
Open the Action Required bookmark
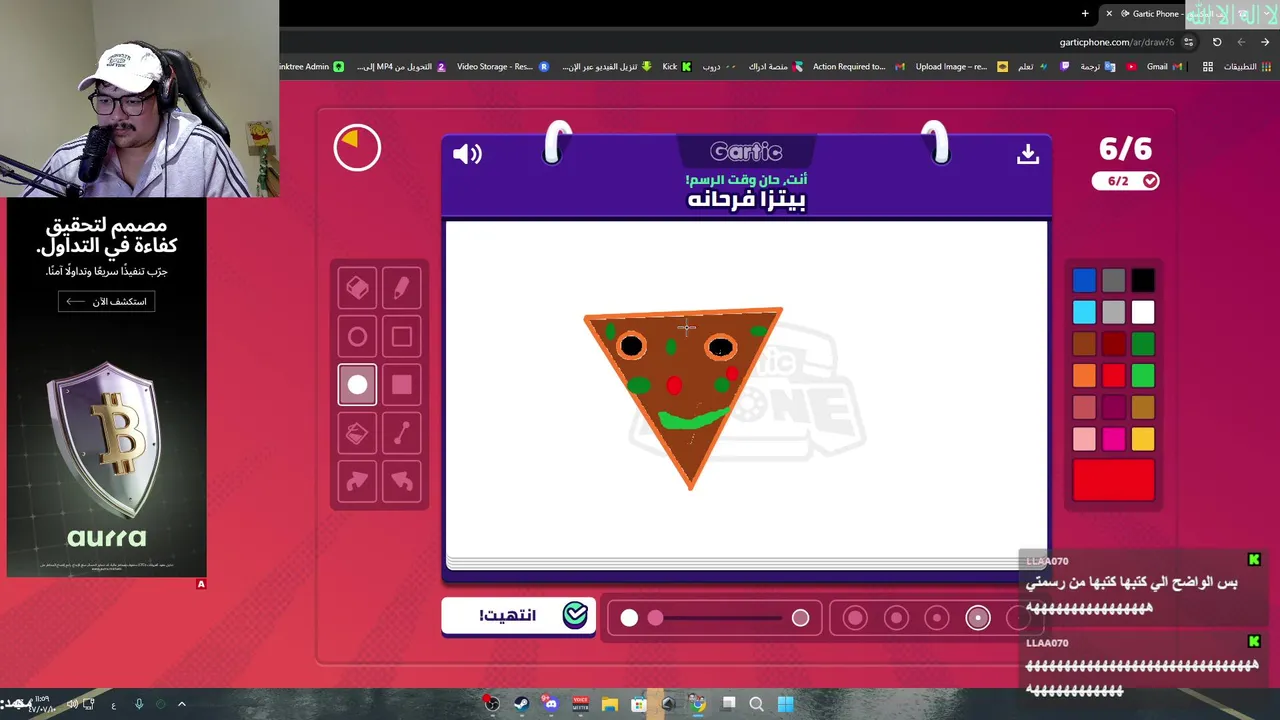tap(858, 67)
